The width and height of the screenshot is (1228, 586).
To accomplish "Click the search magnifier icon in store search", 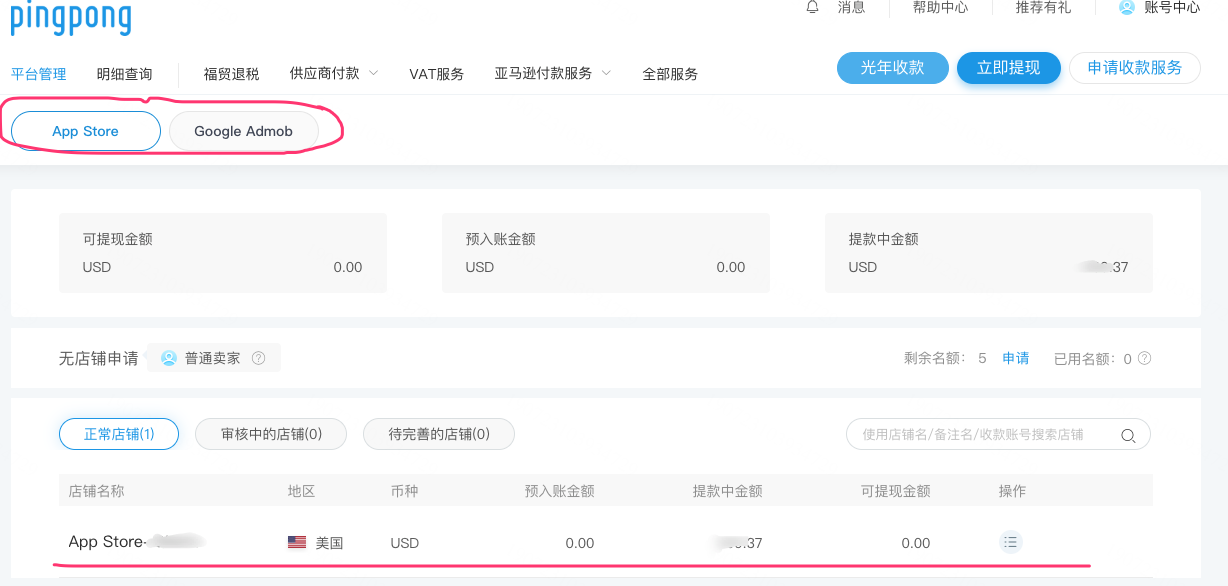I will click(x=1128, y=435).
